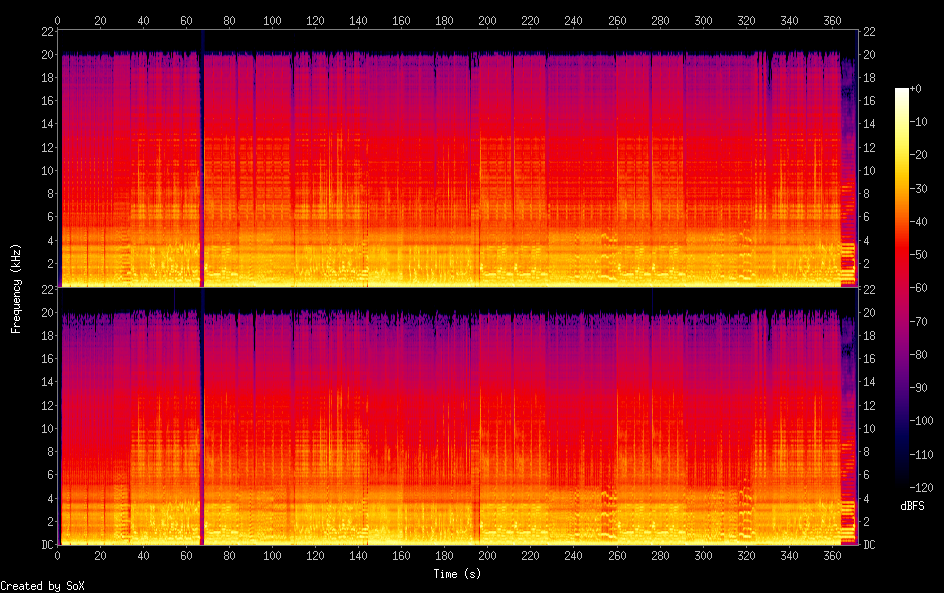The height and width of the screenshot is (593, 944).
Task: Click the 'Time (s)' axis title
Action: pyautogui.click(x=458, y=574)
